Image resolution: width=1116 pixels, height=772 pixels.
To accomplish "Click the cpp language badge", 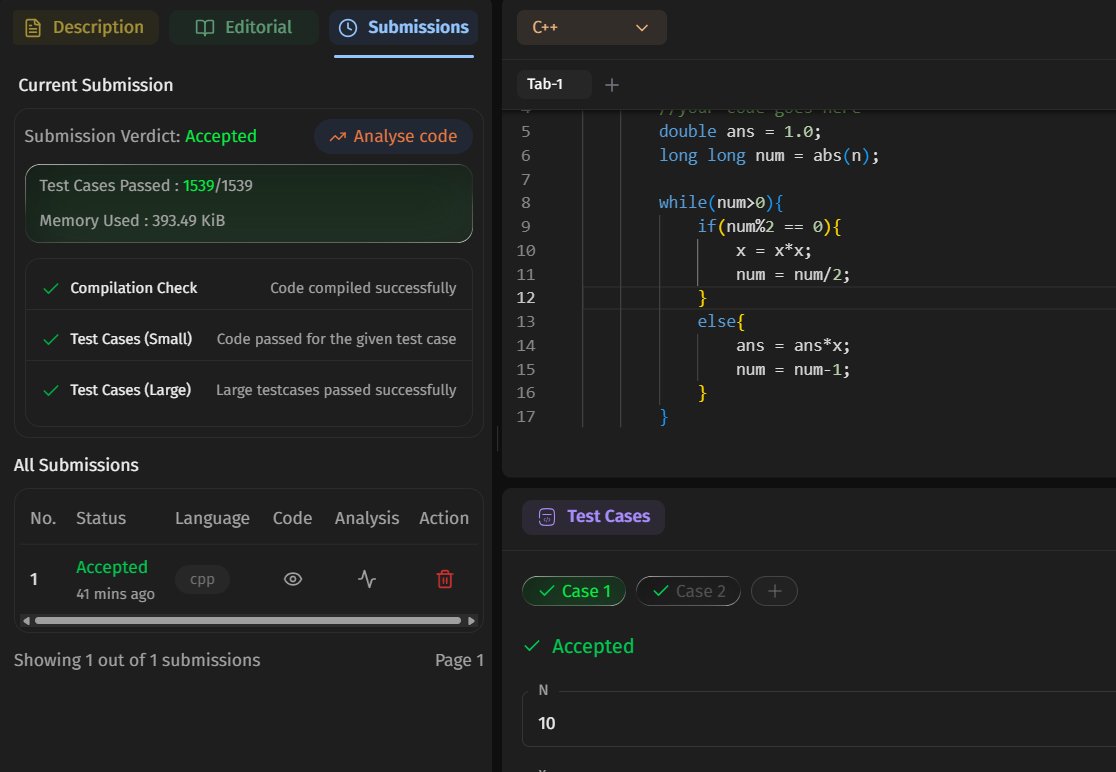I will coord(202,579).
